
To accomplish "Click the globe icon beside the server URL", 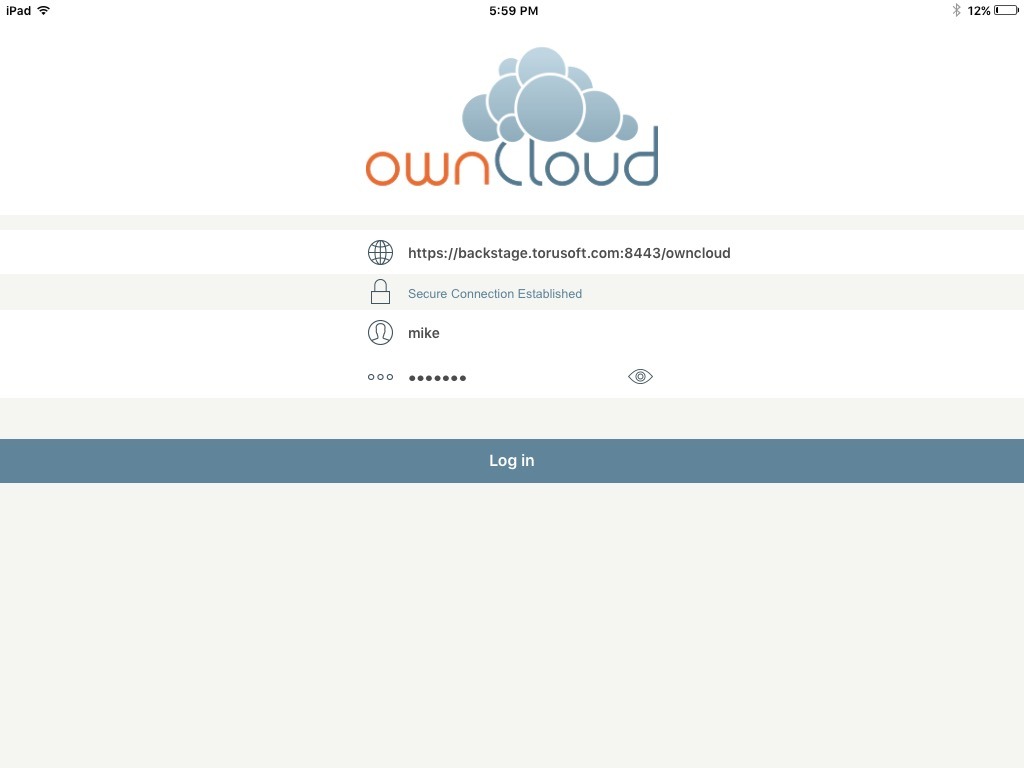I will [380, 253].
